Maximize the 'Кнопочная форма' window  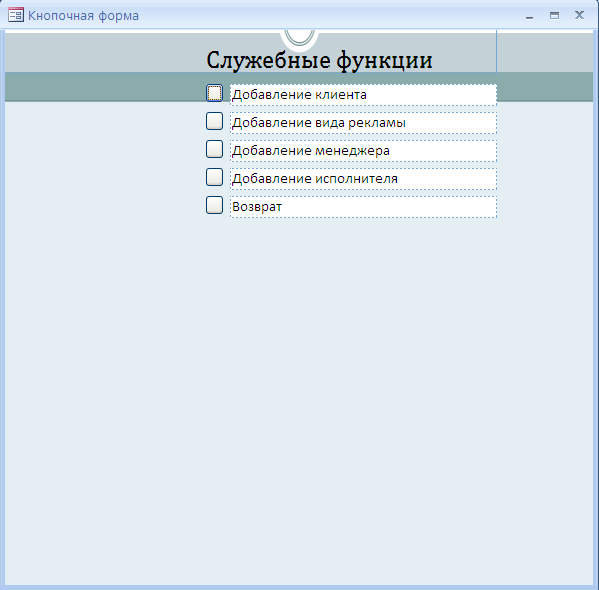(554, 15)
